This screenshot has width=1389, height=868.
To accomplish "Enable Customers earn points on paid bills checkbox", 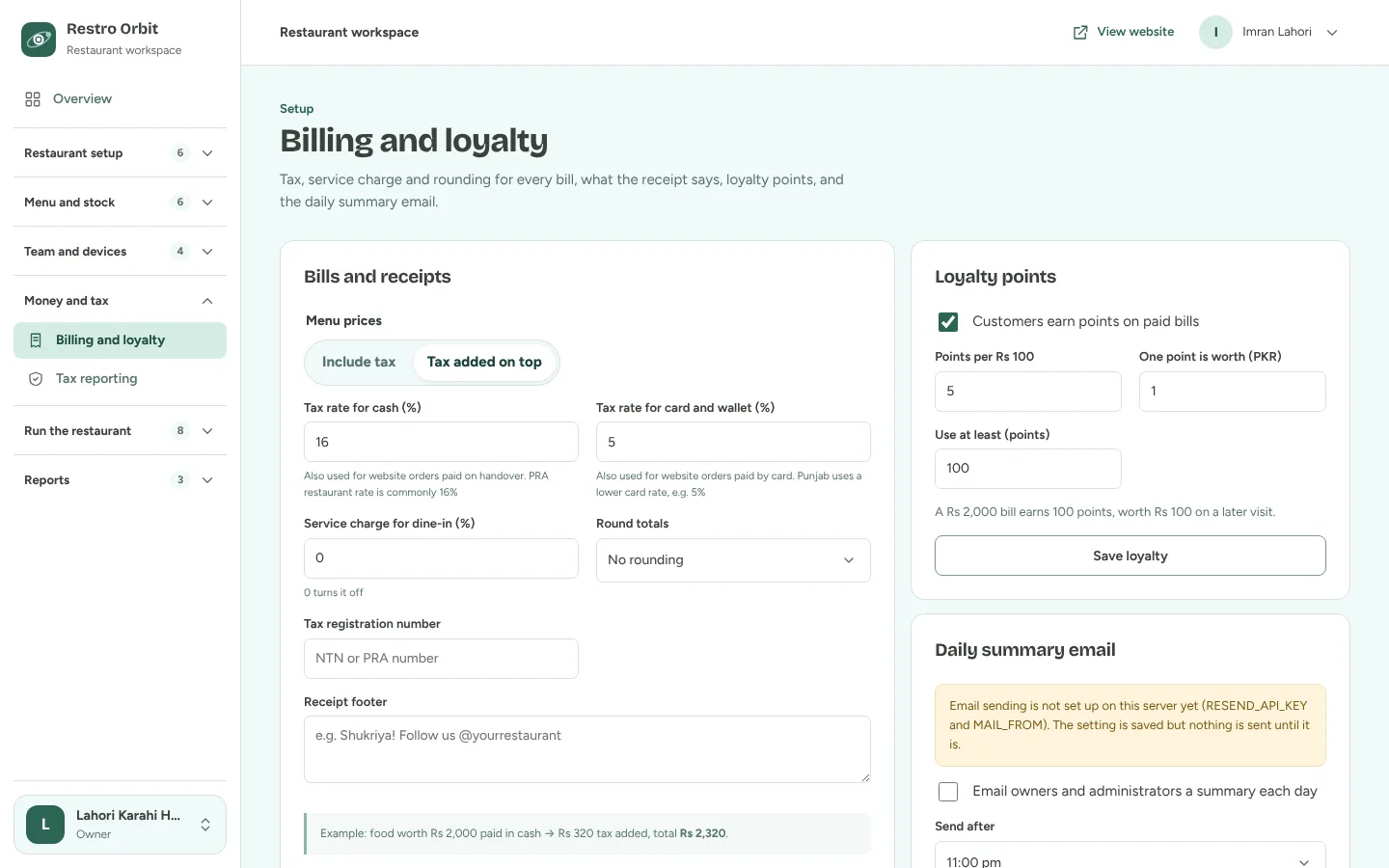I will (x=948, y=321).
